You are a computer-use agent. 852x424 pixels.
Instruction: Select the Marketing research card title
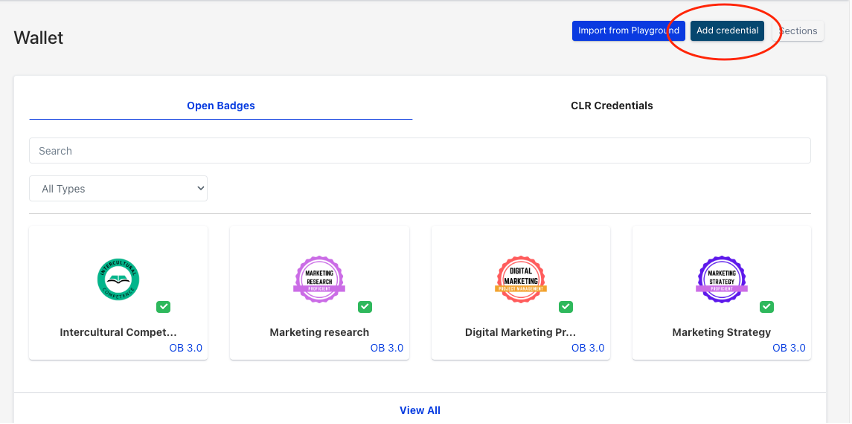click(x=319, y=332)
